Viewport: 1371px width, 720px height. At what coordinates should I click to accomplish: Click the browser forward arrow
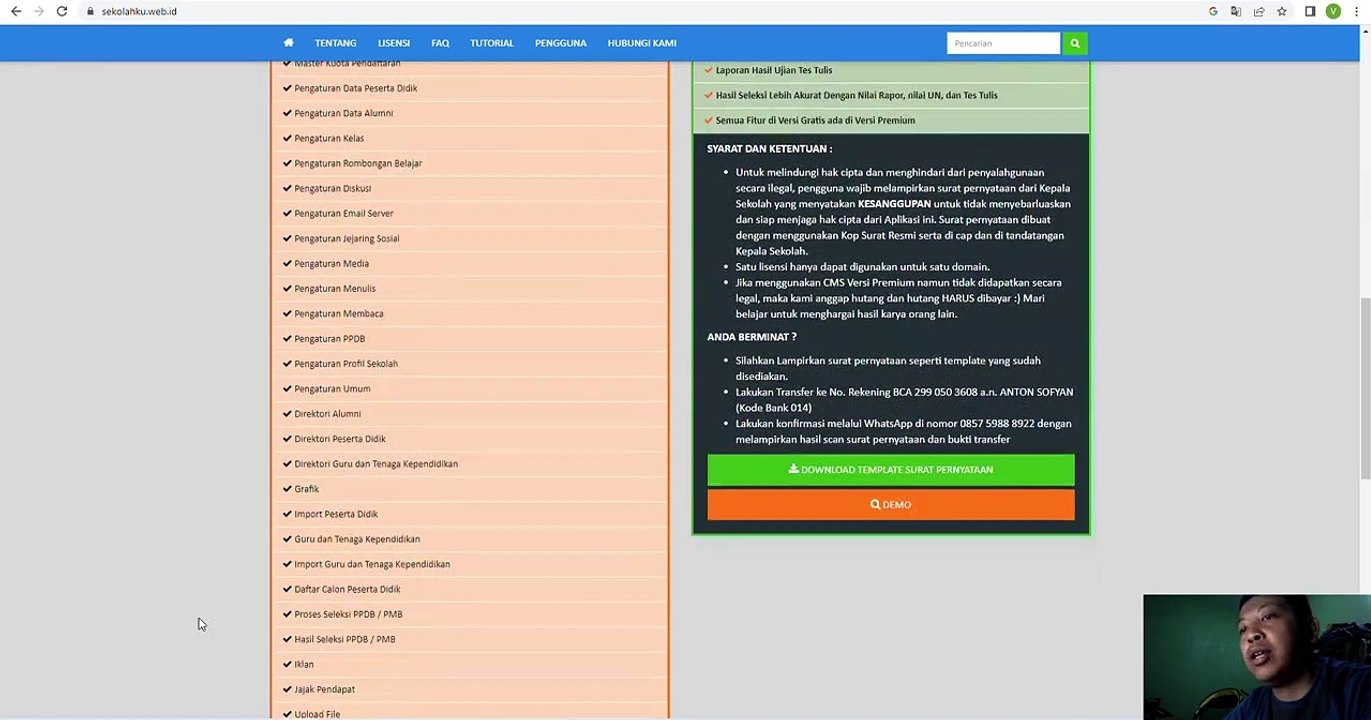38,11
